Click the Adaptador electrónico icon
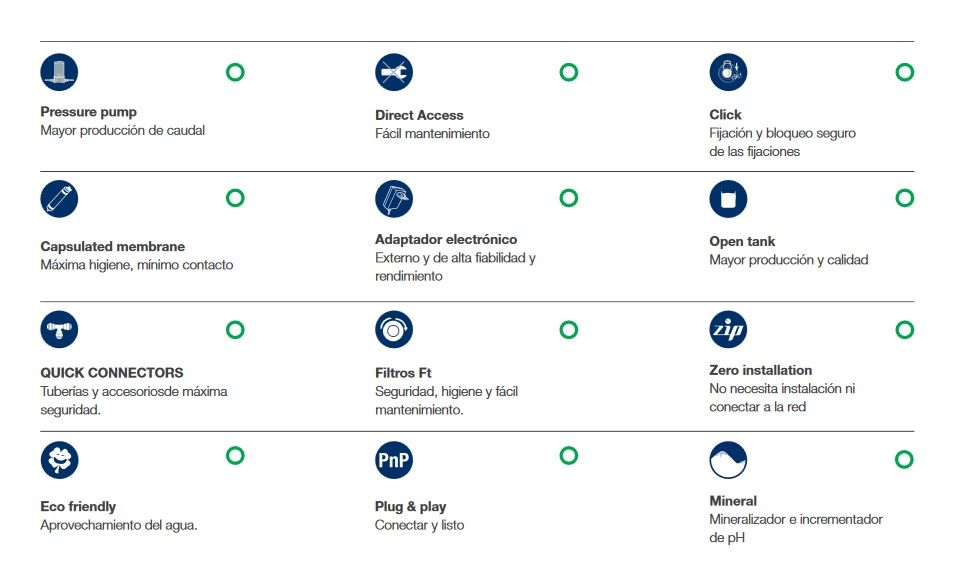The width and height of the screenshot is (961, 572). (x=393, y=198)
